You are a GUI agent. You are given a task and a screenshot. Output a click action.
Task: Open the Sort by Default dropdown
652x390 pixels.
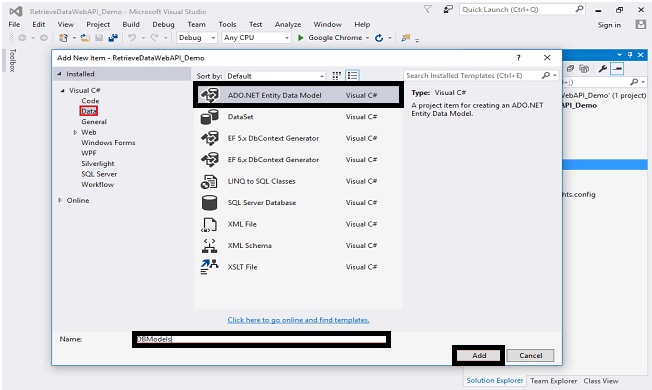click(x=275, y=76)
